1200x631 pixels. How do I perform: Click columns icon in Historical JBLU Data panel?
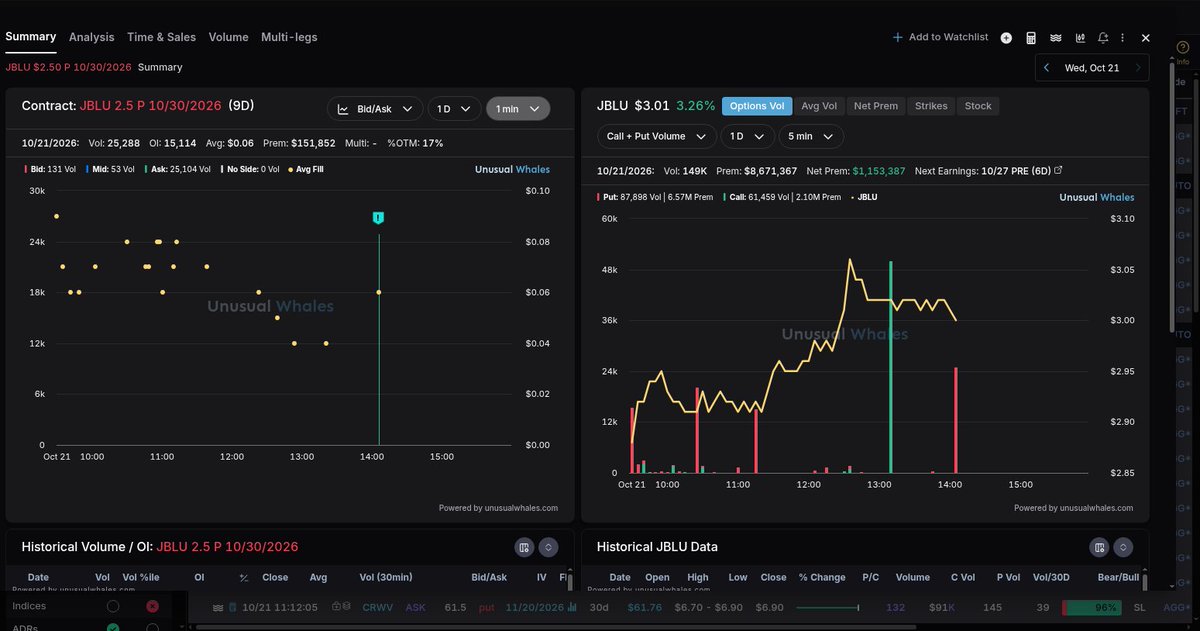(x=1099, y=547)
